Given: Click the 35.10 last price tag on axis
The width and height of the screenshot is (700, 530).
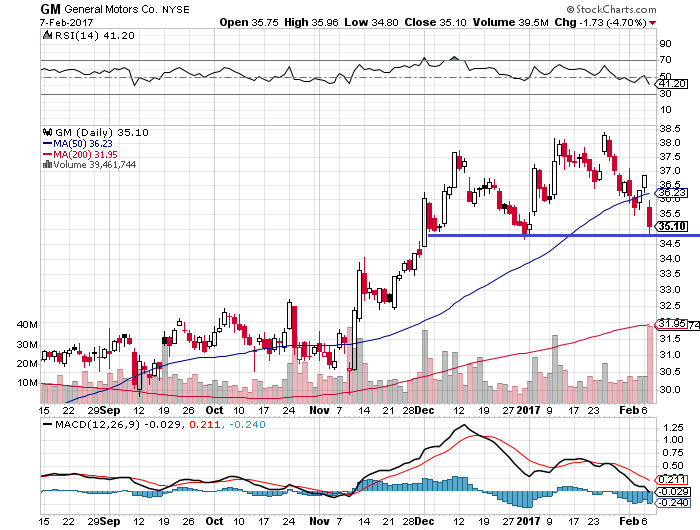Looking at the screenshot, I should click(x=671, y=226).
